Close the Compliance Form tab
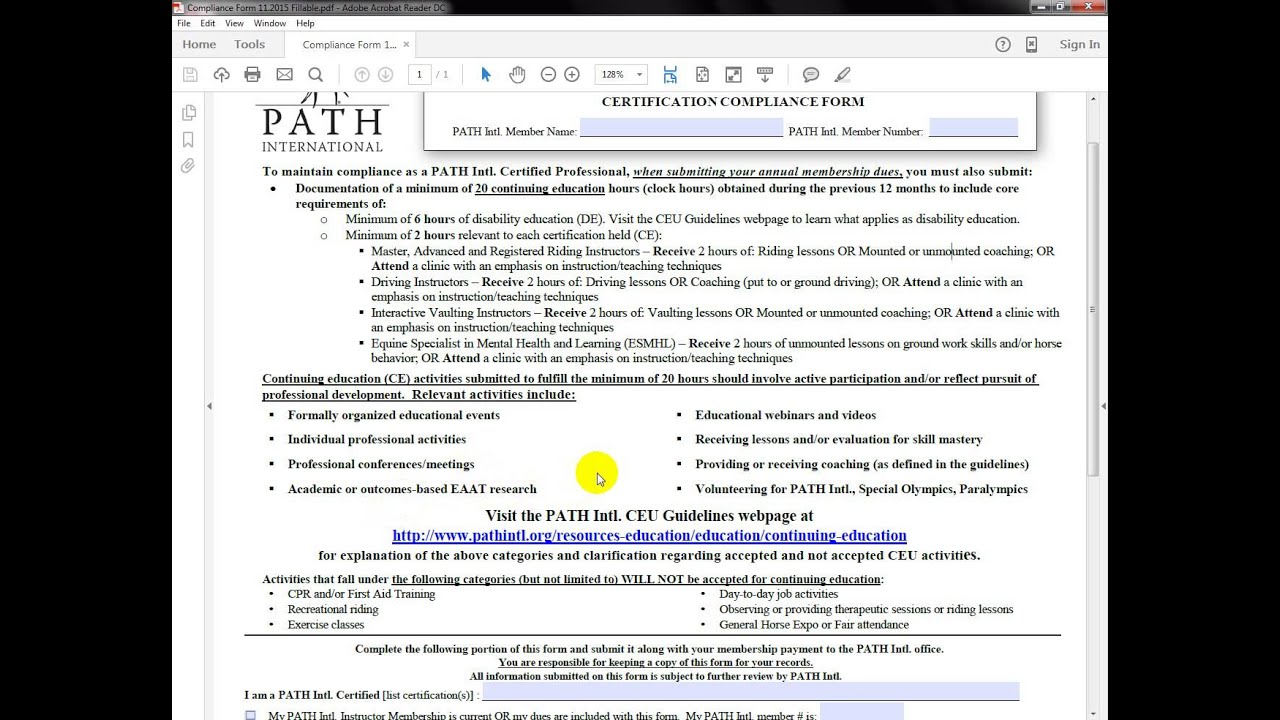This screenshot has width=1280, height=720. (406, 44)
